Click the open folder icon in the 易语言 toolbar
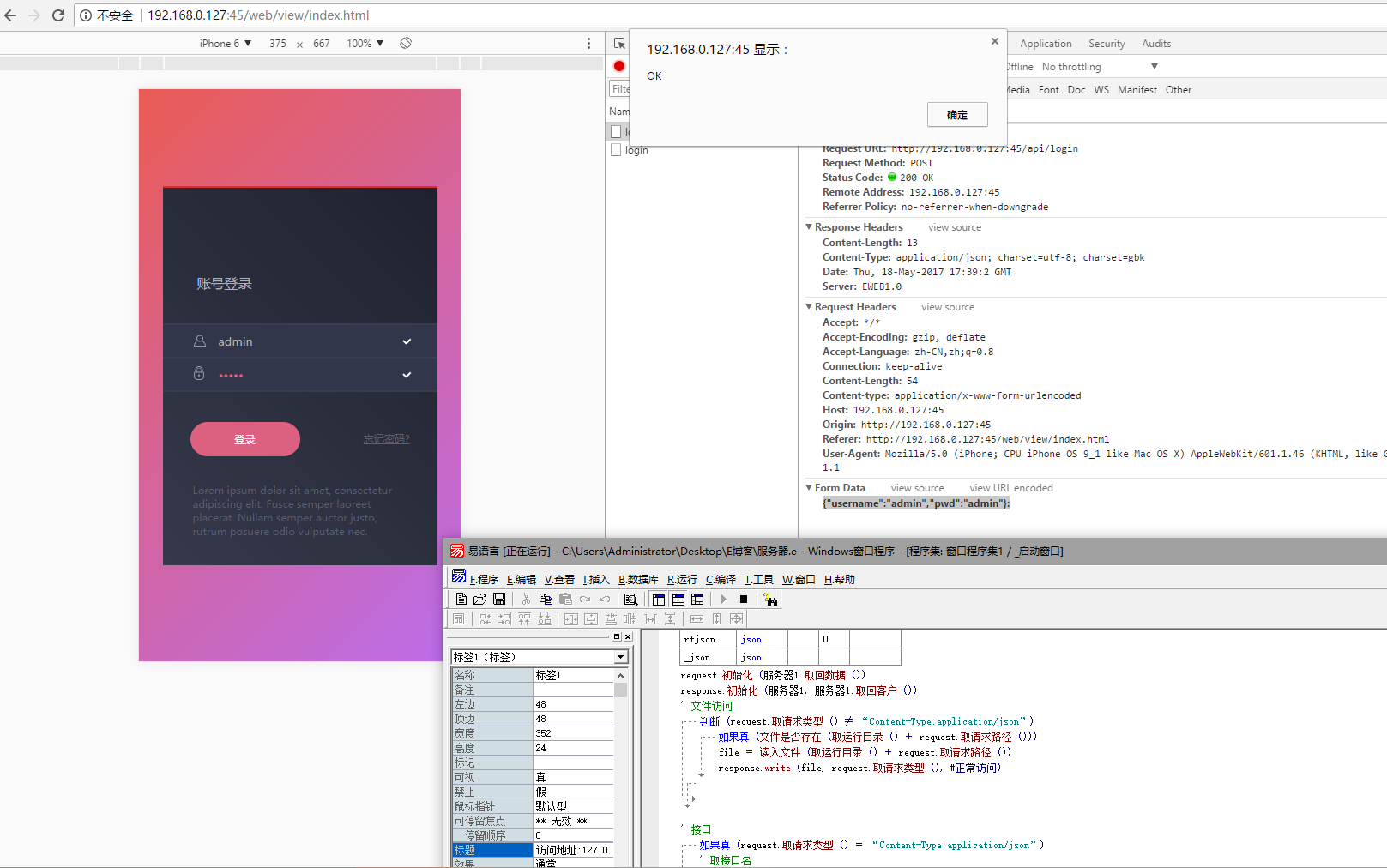Viewport: 1387px width, 868px height. pyautogui.click(x=480, y=600)
